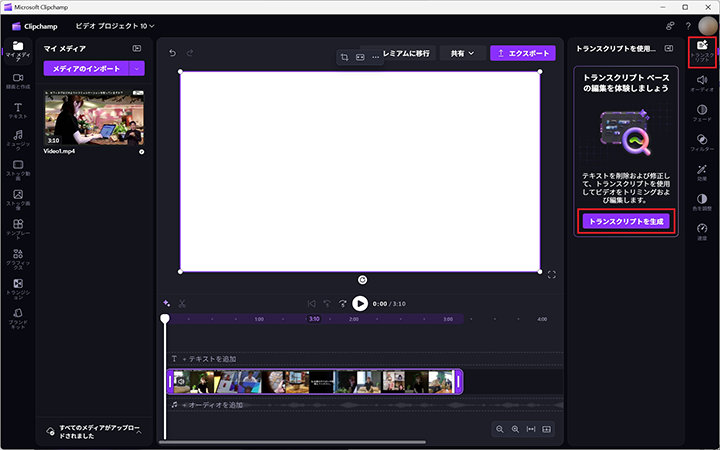Click the timeline playhead handle

click(x=164, y=318)
